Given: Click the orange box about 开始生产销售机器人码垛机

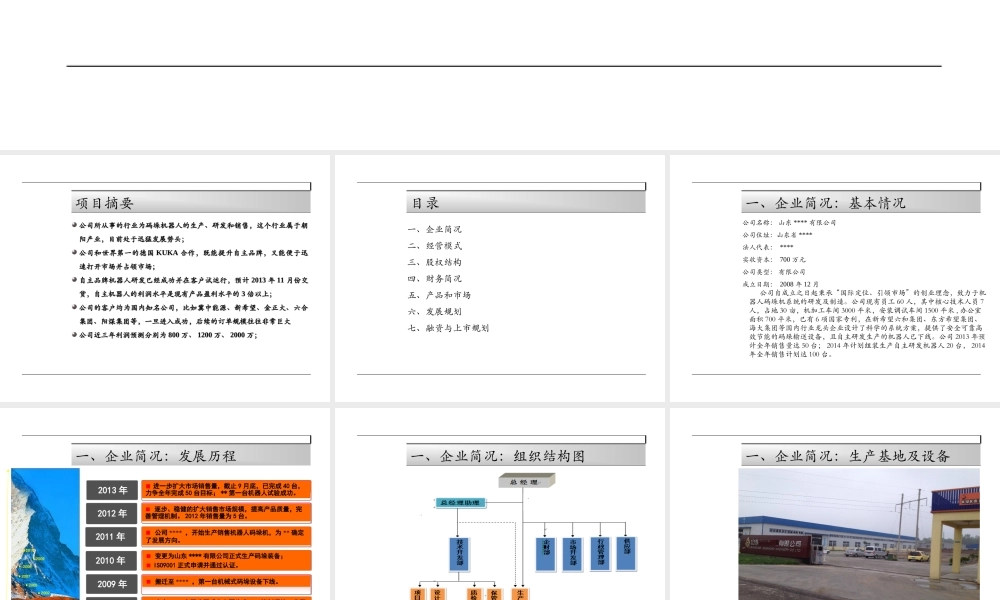Looking at the screenshot, I should (x=226, y=537).
